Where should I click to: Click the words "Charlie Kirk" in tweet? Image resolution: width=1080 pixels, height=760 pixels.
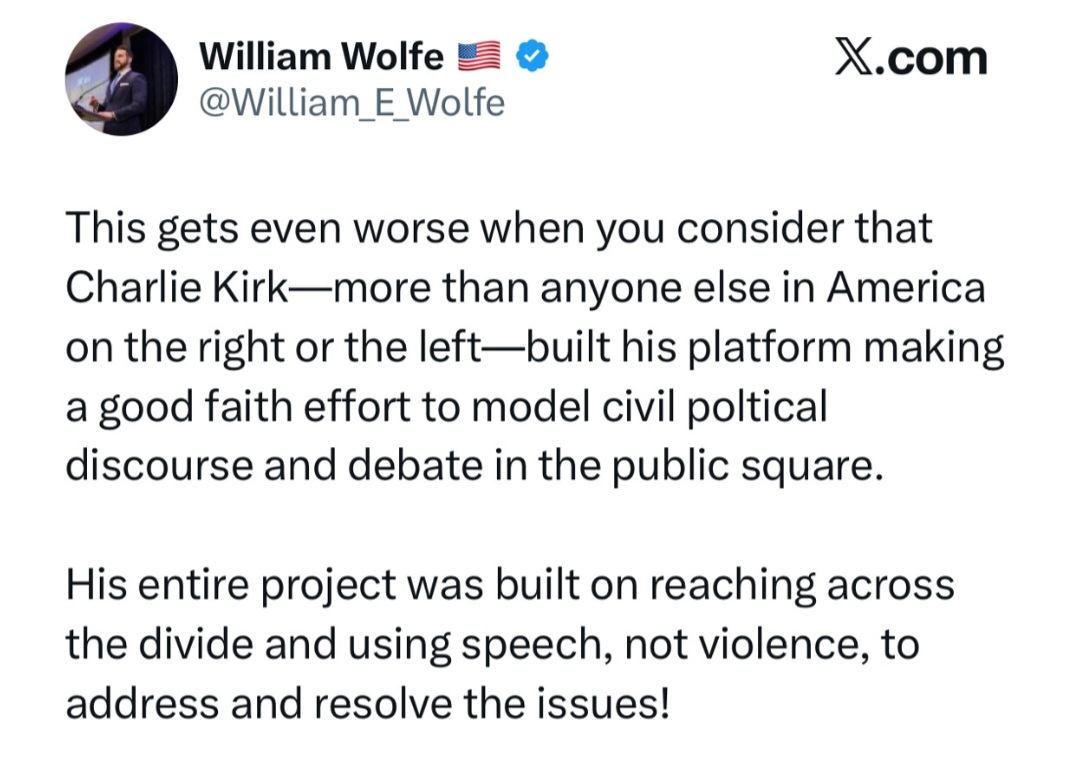click(x=176, y=287)
